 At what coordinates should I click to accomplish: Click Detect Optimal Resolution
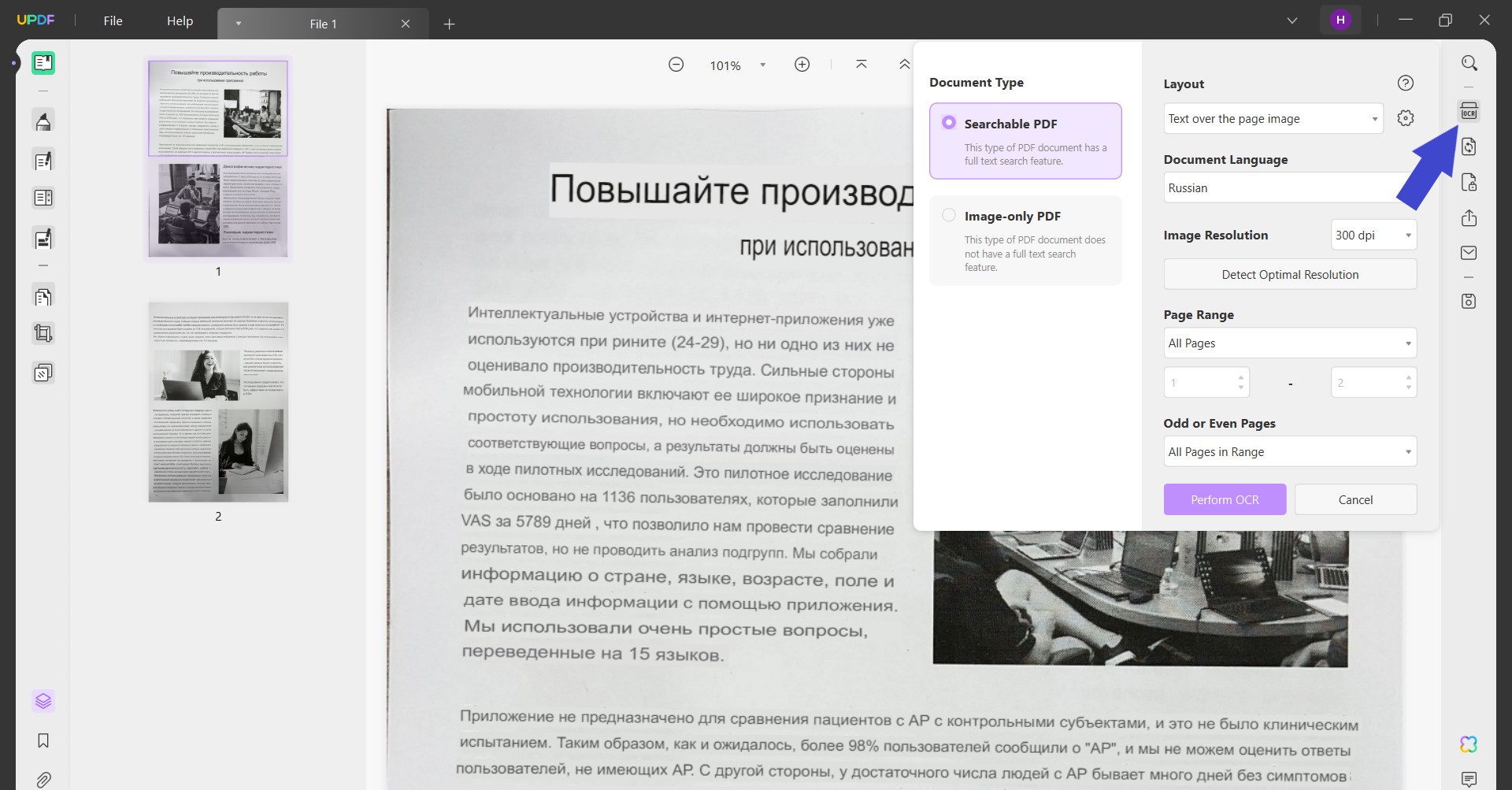(1289, 274)
